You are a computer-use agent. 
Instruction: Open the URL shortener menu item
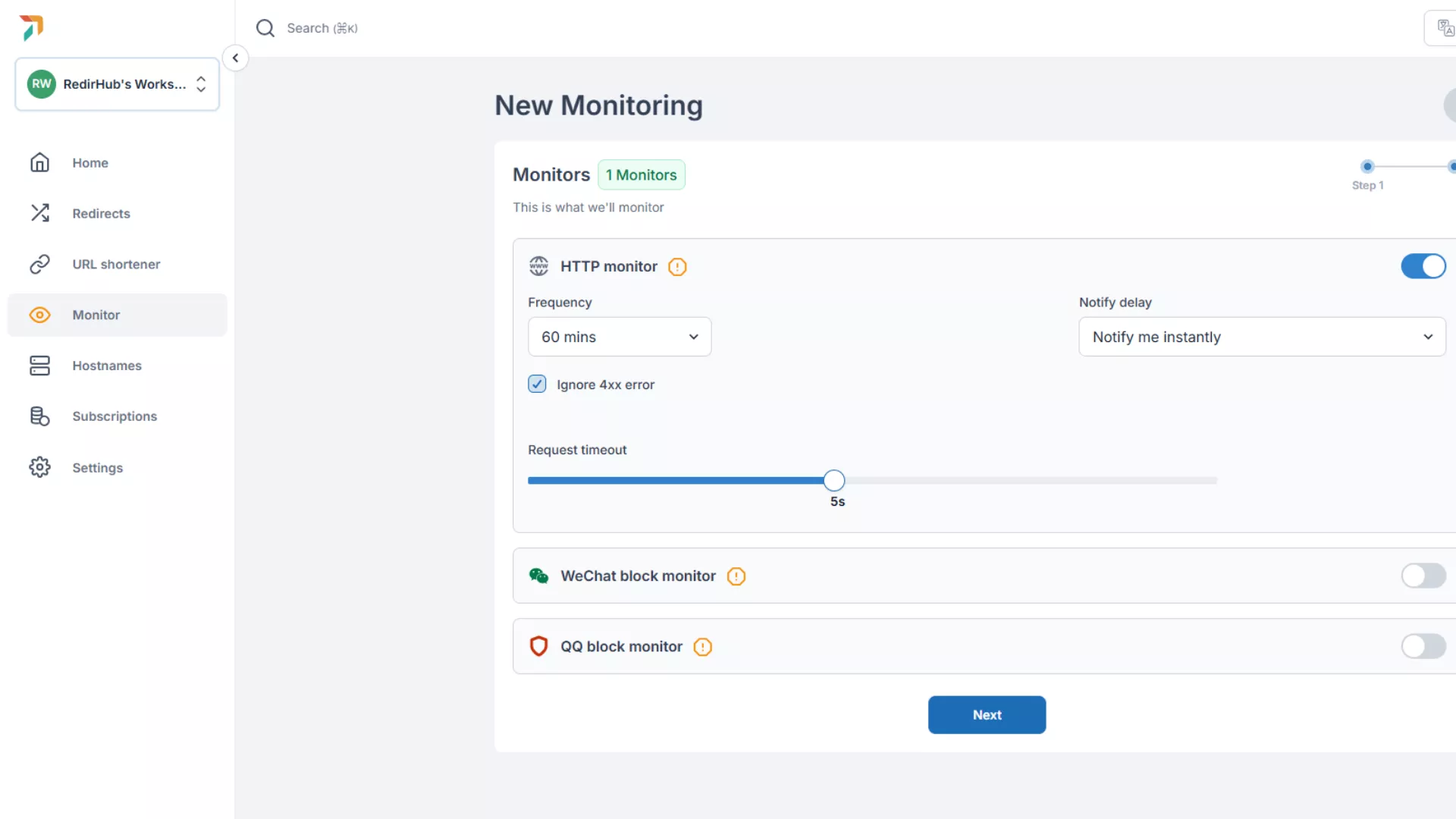pos(116,265)
